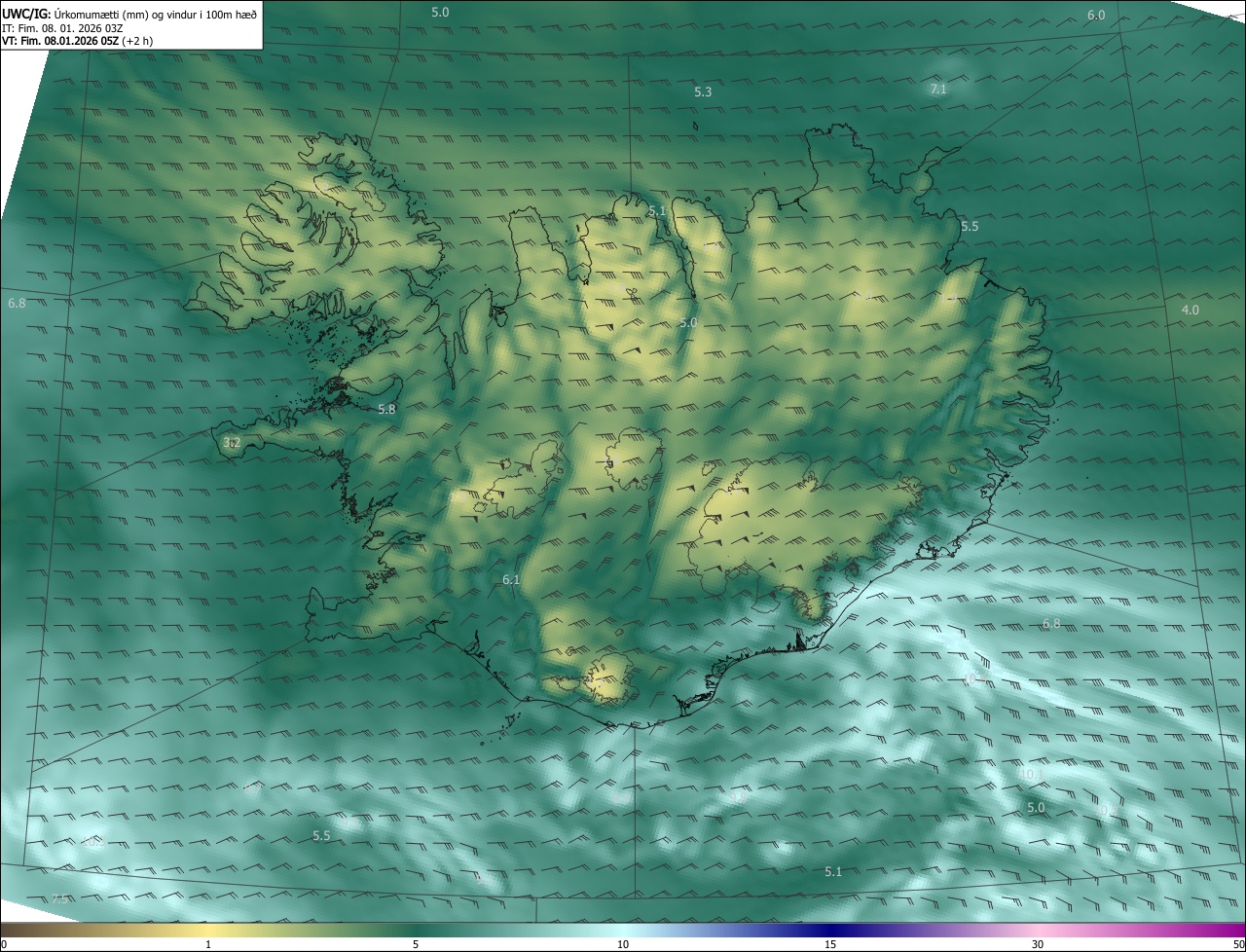Click the '1' tick label on the color scale

[x=208, y=944]
